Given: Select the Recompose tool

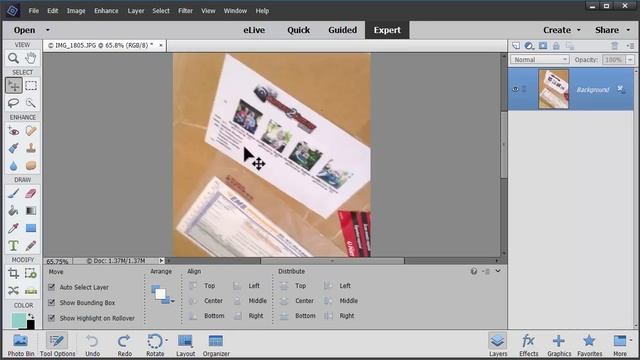Looking at the screenshot, I should pos(31,273).
